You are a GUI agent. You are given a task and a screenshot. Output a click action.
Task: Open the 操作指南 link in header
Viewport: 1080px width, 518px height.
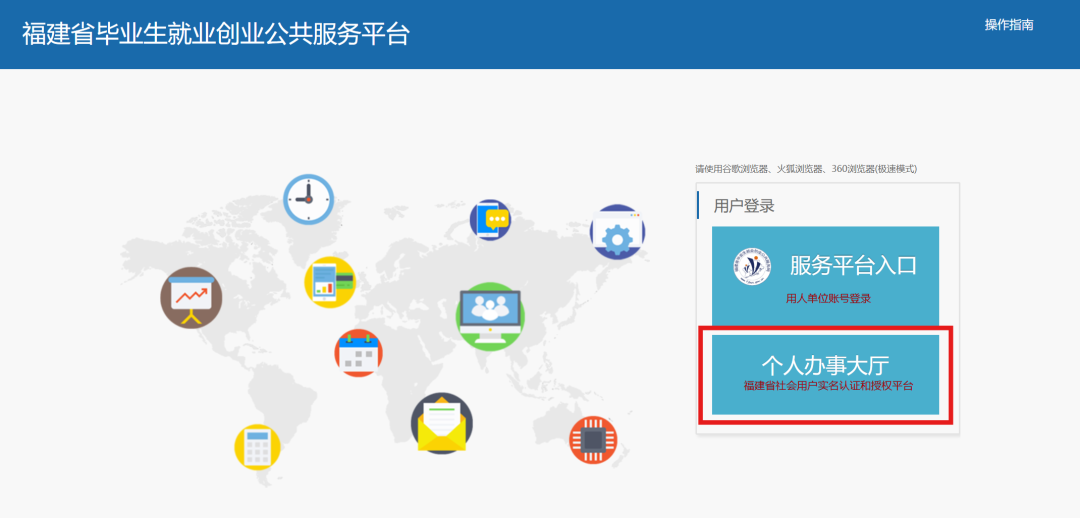1009,25
